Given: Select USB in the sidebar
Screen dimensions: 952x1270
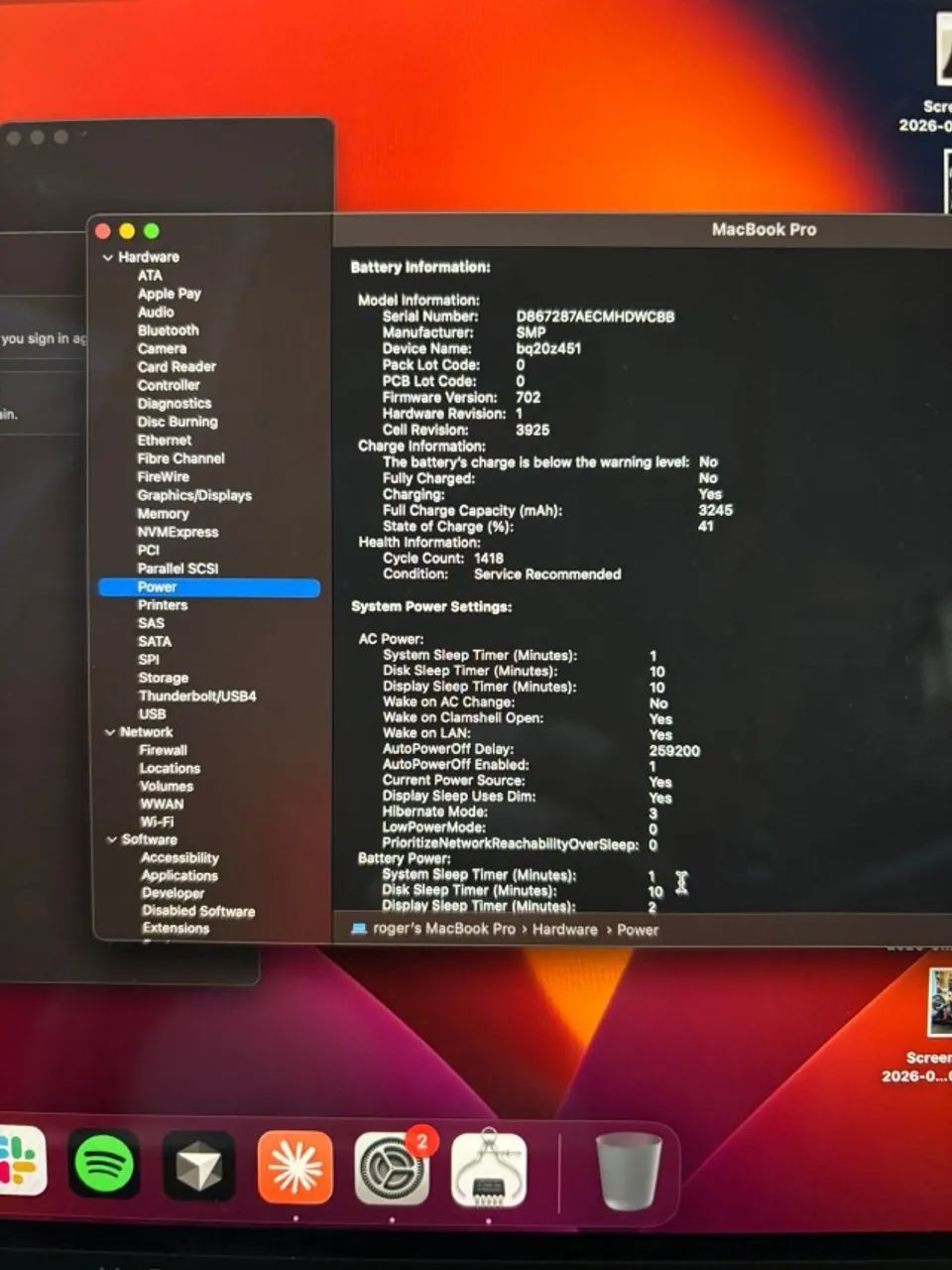Looking at the screenshot, I should pos(152,713).
